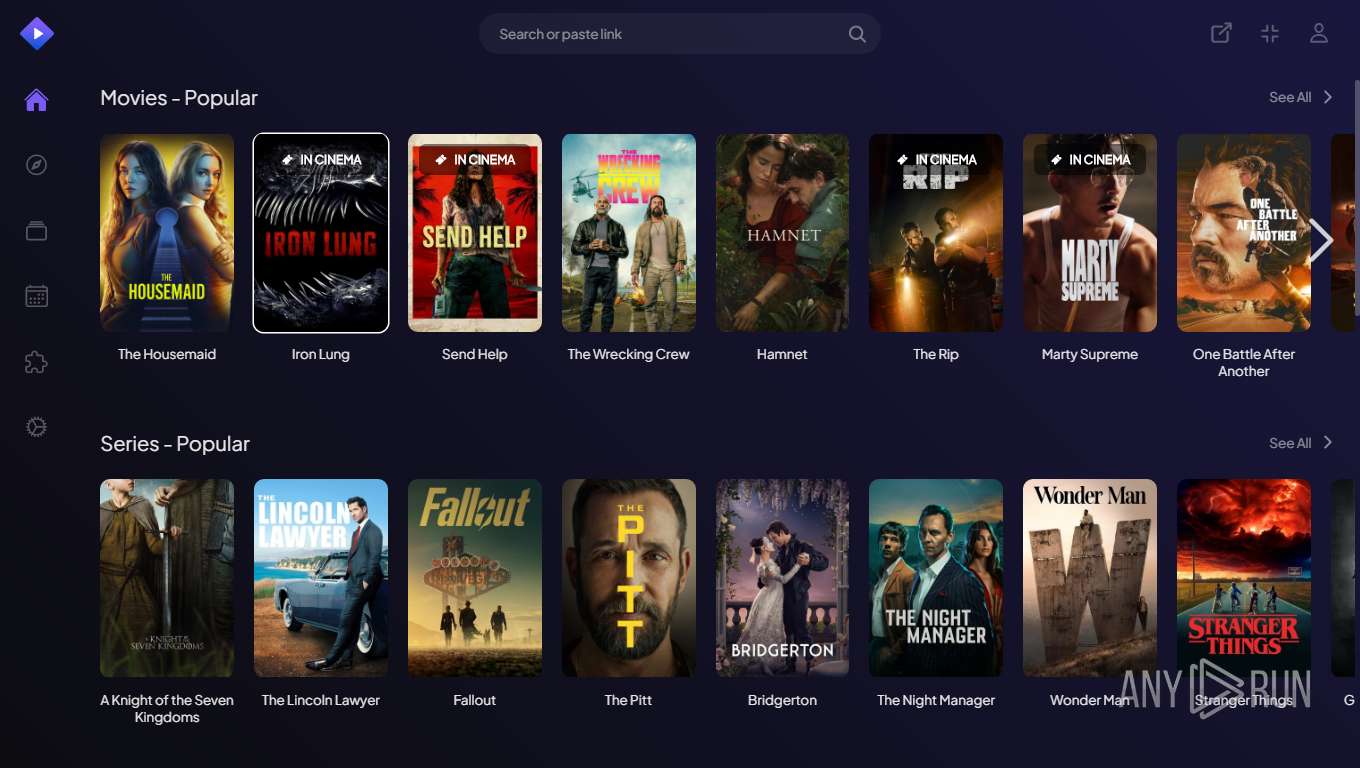This screenshot has height=768, width=1360.
Task: Click the Series - Popular heading
Action: tap(175, 443)
